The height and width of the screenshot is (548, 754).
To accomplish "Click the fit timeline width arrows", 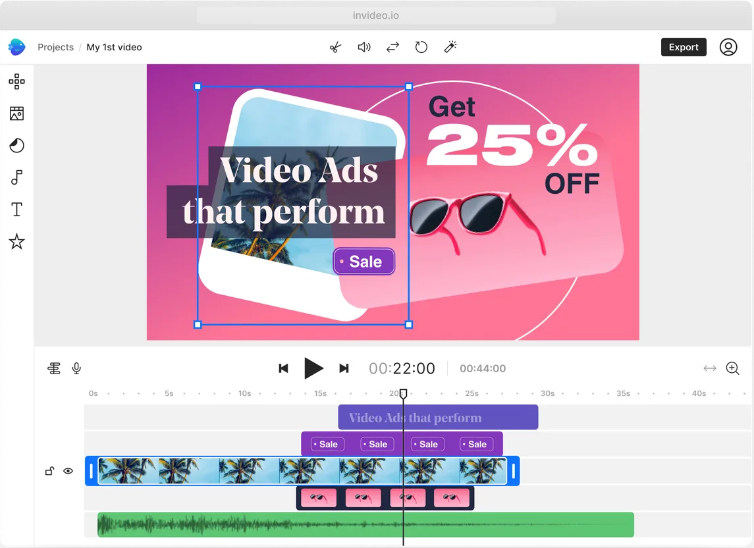I will [710, 368].
